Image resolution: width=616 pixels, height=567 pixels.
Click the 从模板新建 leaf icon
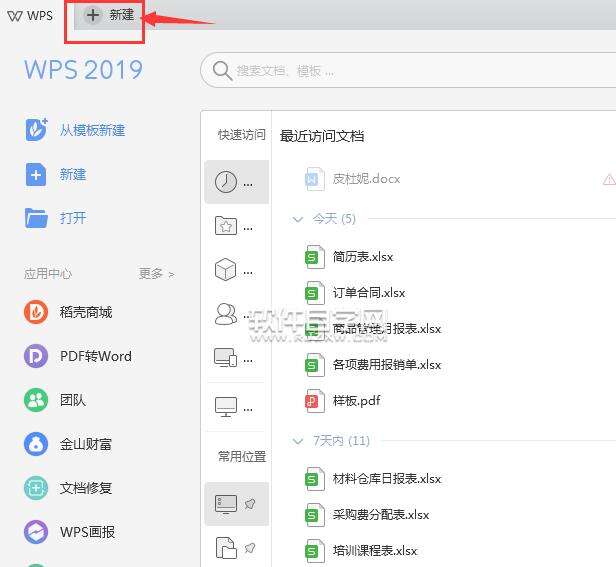[x=36, y=129]
